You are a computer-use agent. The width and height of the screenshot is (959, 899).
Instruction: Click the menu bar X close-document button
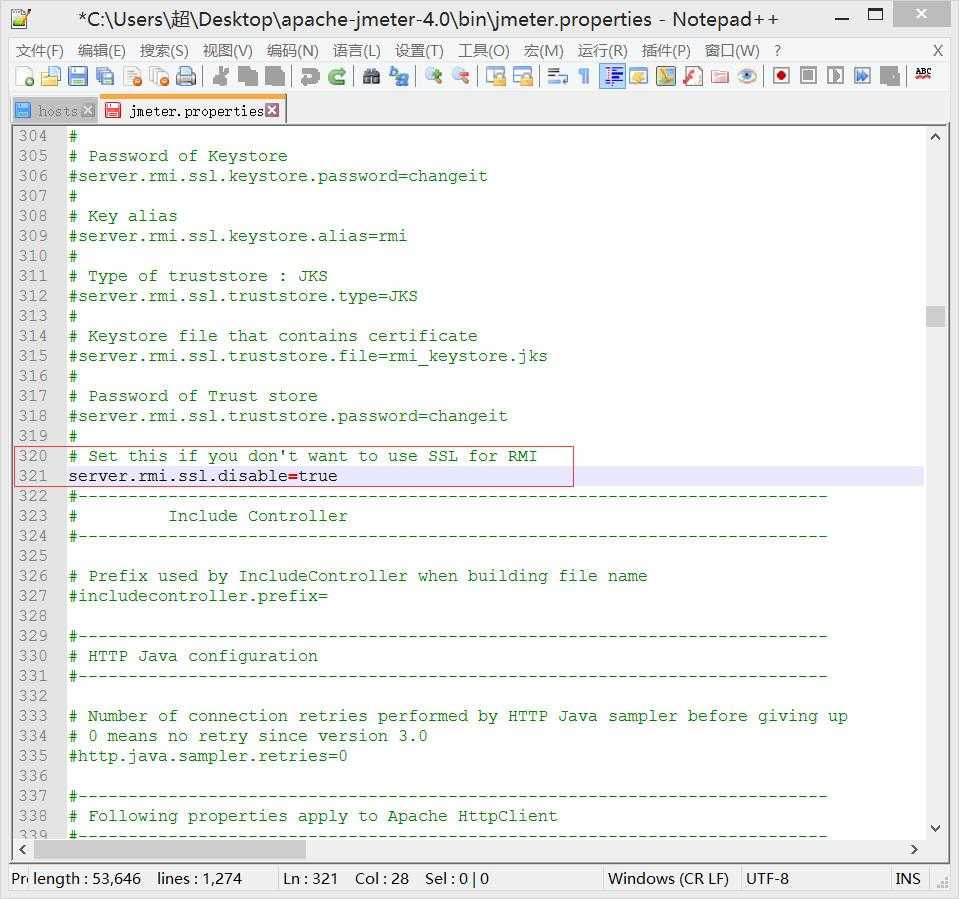tap(938, 51)
